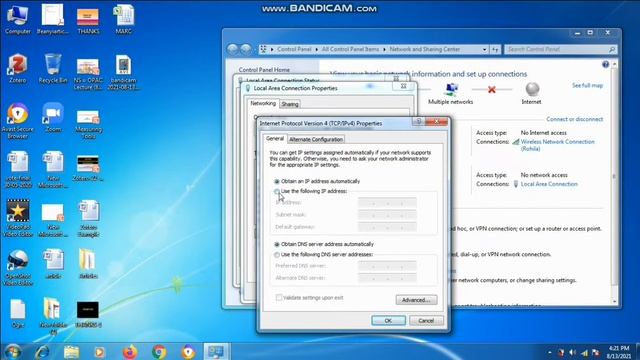
Task: Expand the Control Panel breadcrumb arrow
Action: click(x=316, y=49)
